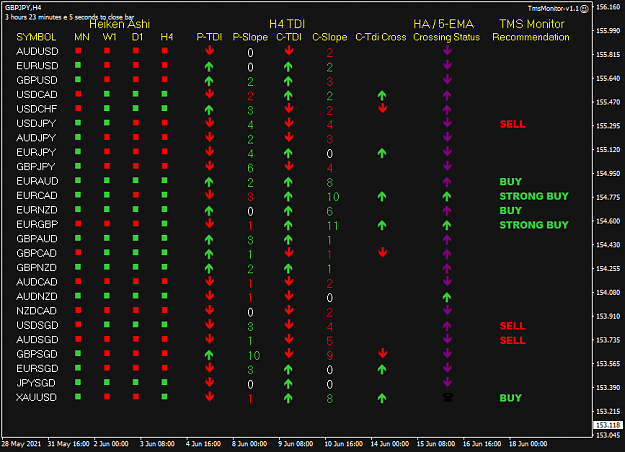Click the SELL recommendation for USDSGD
Screen dimensions: 625x452
point(513,326)
